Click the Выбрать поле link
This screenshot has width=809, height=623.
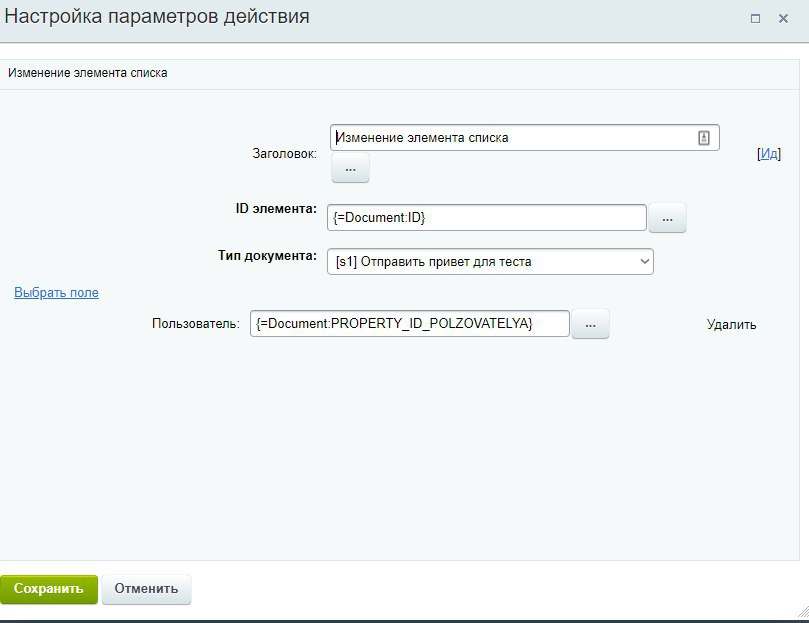pyautogui.click(x=56, y=293)
